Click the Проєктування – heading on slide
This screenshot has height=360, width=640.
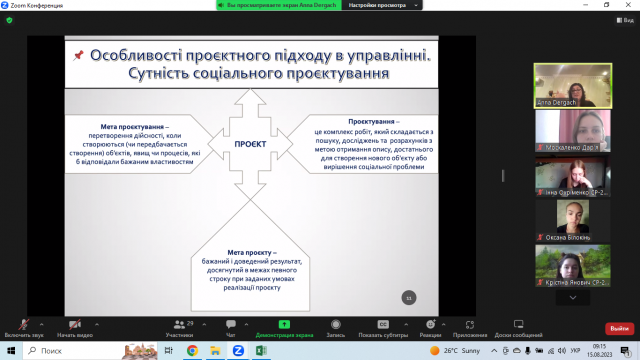[x=374, y=122]
